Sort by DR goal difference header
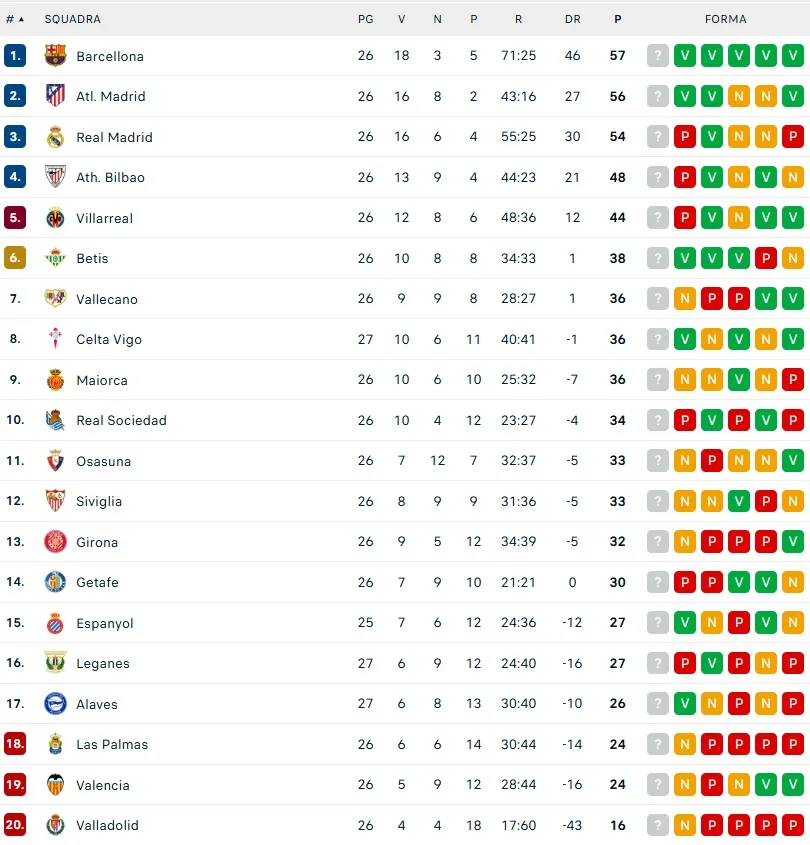810x845 pixels. [x=572, y=19]
